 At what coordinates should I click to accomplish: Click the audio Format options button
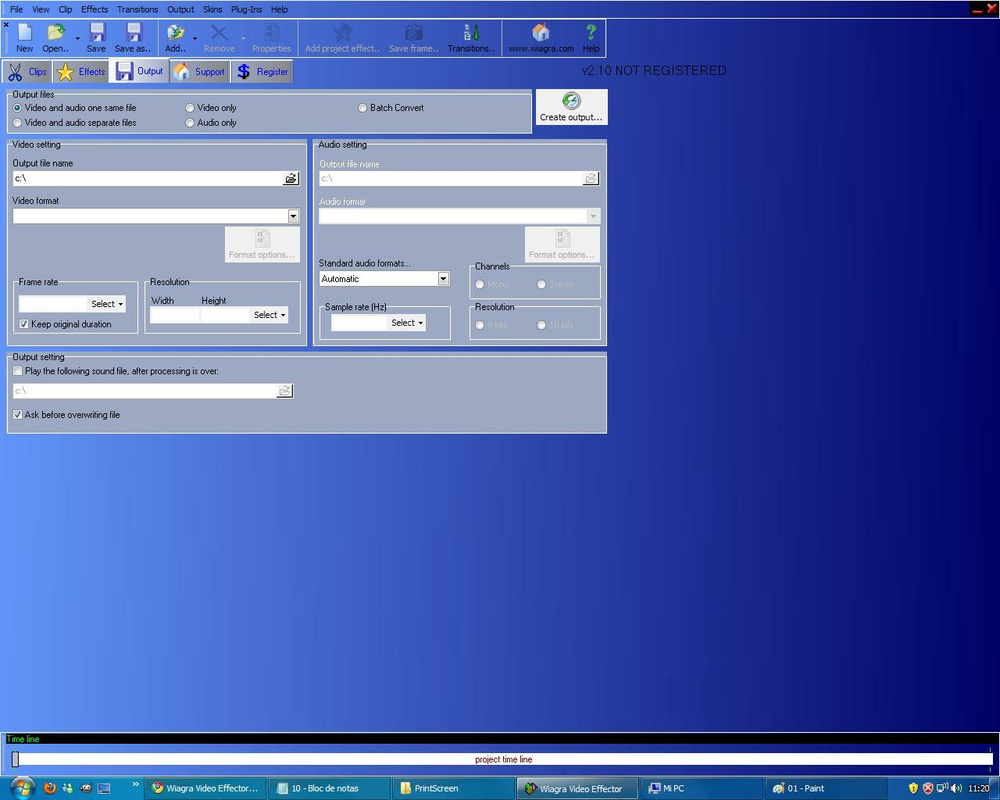point(562,244)
